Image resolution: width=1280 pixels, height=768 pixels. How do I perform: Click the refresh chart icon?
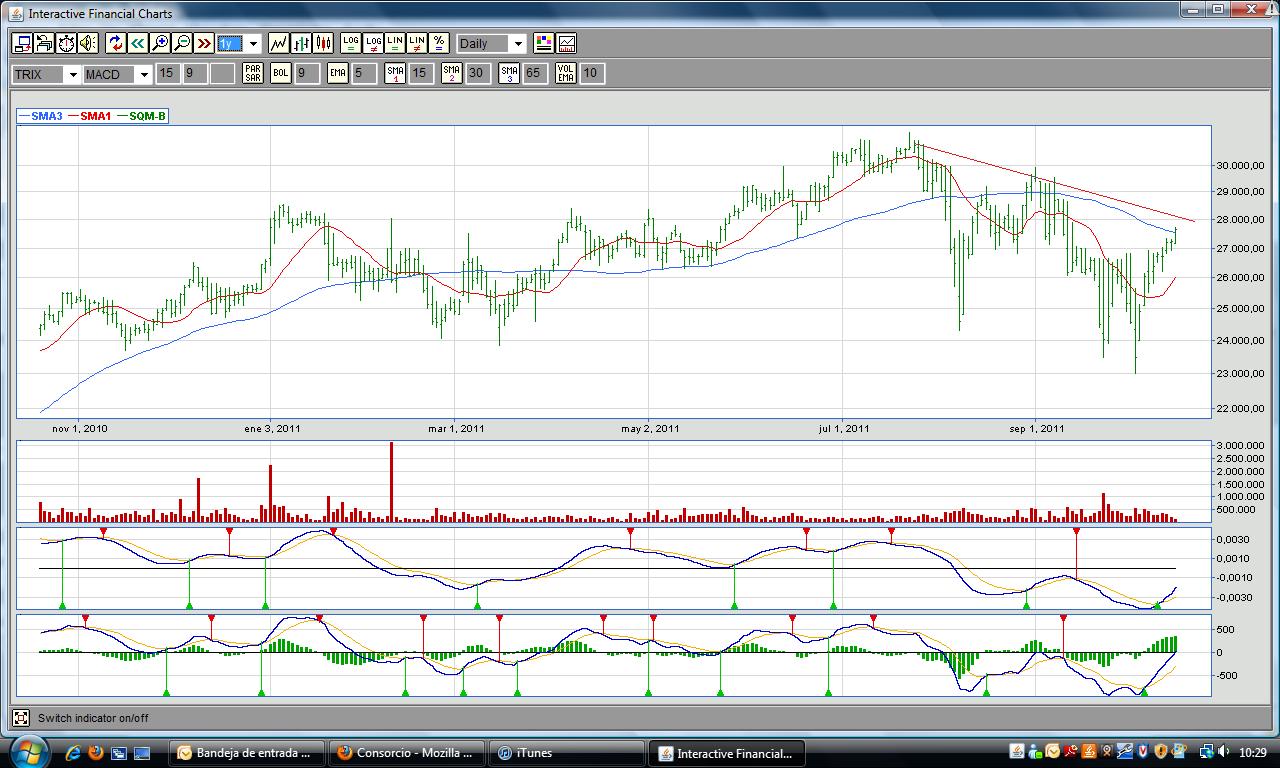(115, 43)
